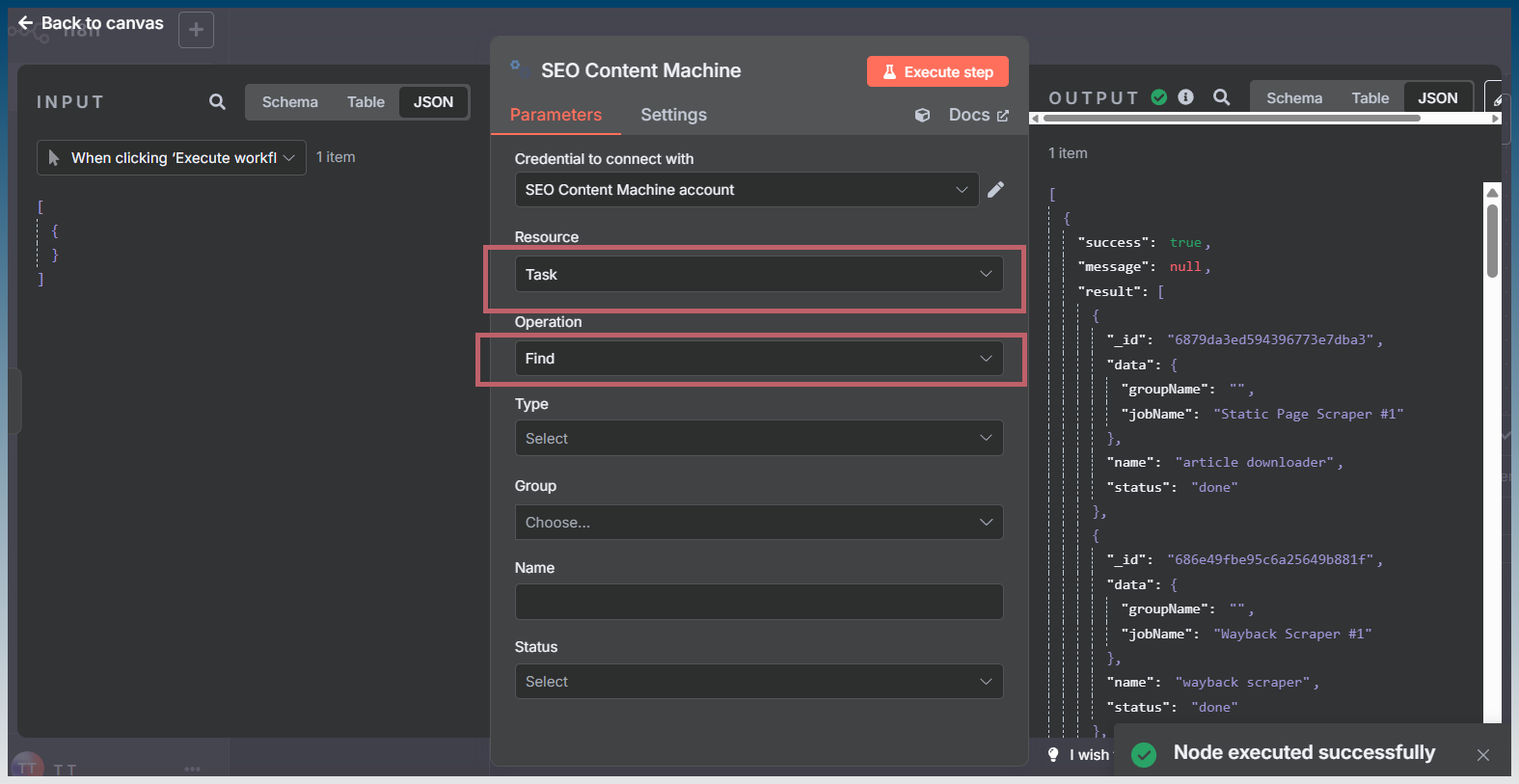
Task: Expand the SEO Content Machine account credential dropdown
Action: click(746, 190)
